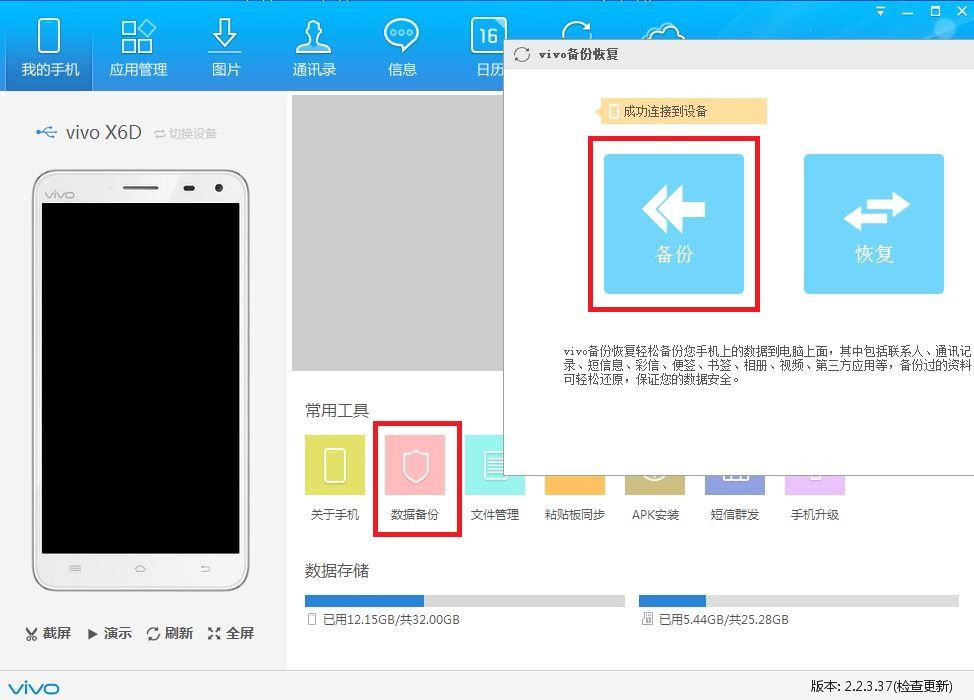Screen dimensions: 974x700
Task: Click the phone icon beside 已用12.15GB
Action: tap(312, 619)
